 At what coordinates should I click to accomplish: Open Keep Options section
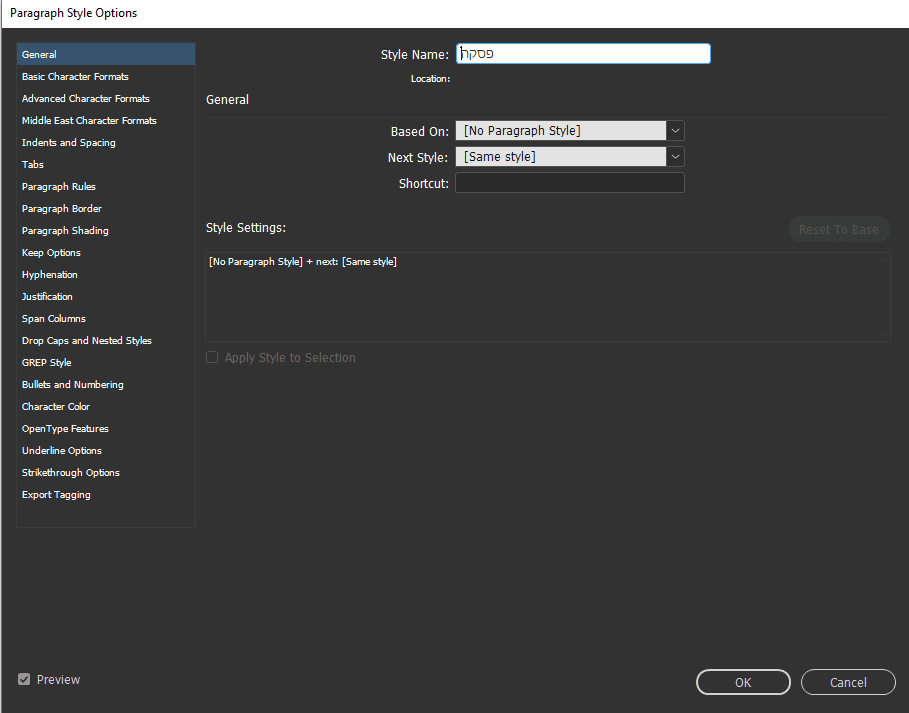[x=106, y=253]
